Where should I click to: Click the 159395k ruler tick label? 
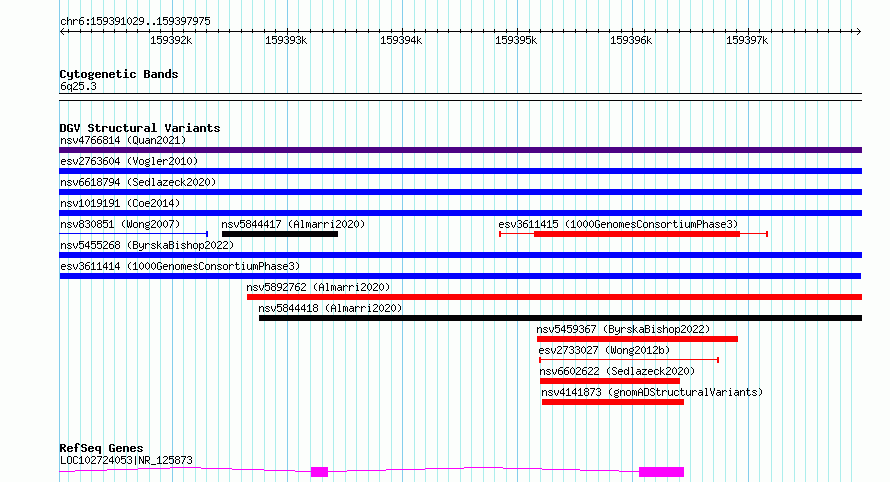(516, 40)
